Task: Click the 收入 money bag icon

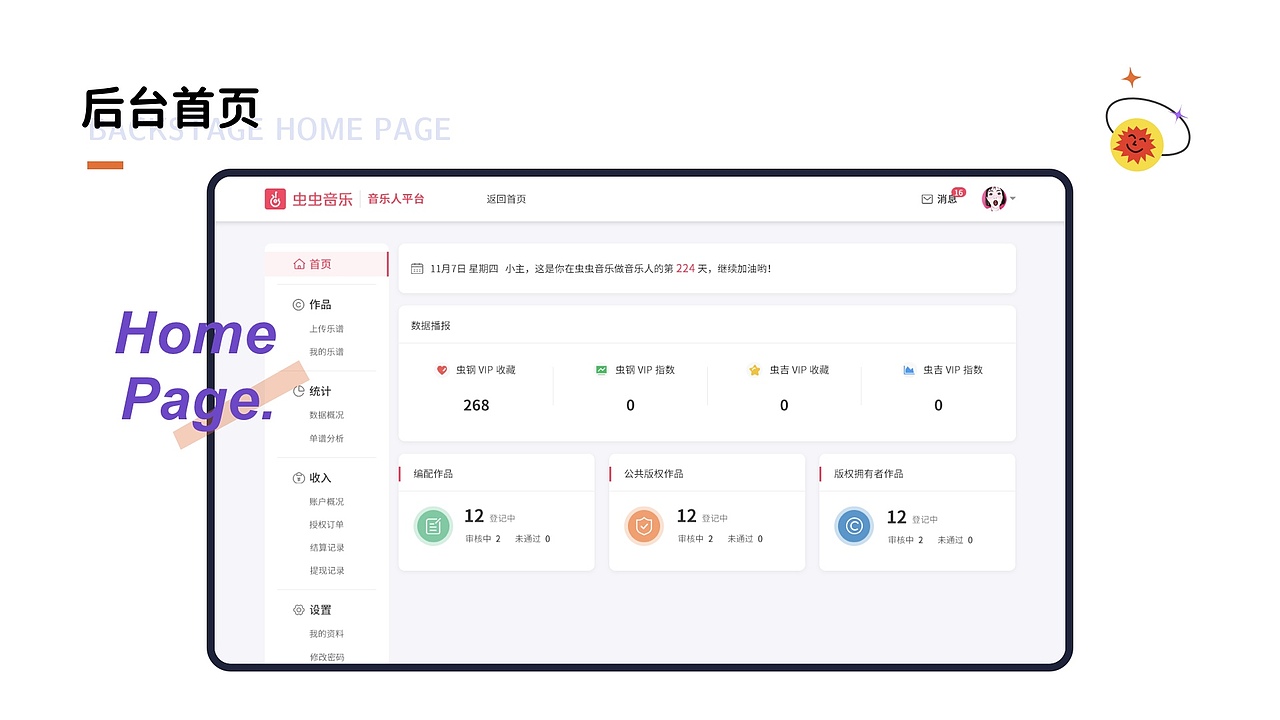Action: (298, 478)
